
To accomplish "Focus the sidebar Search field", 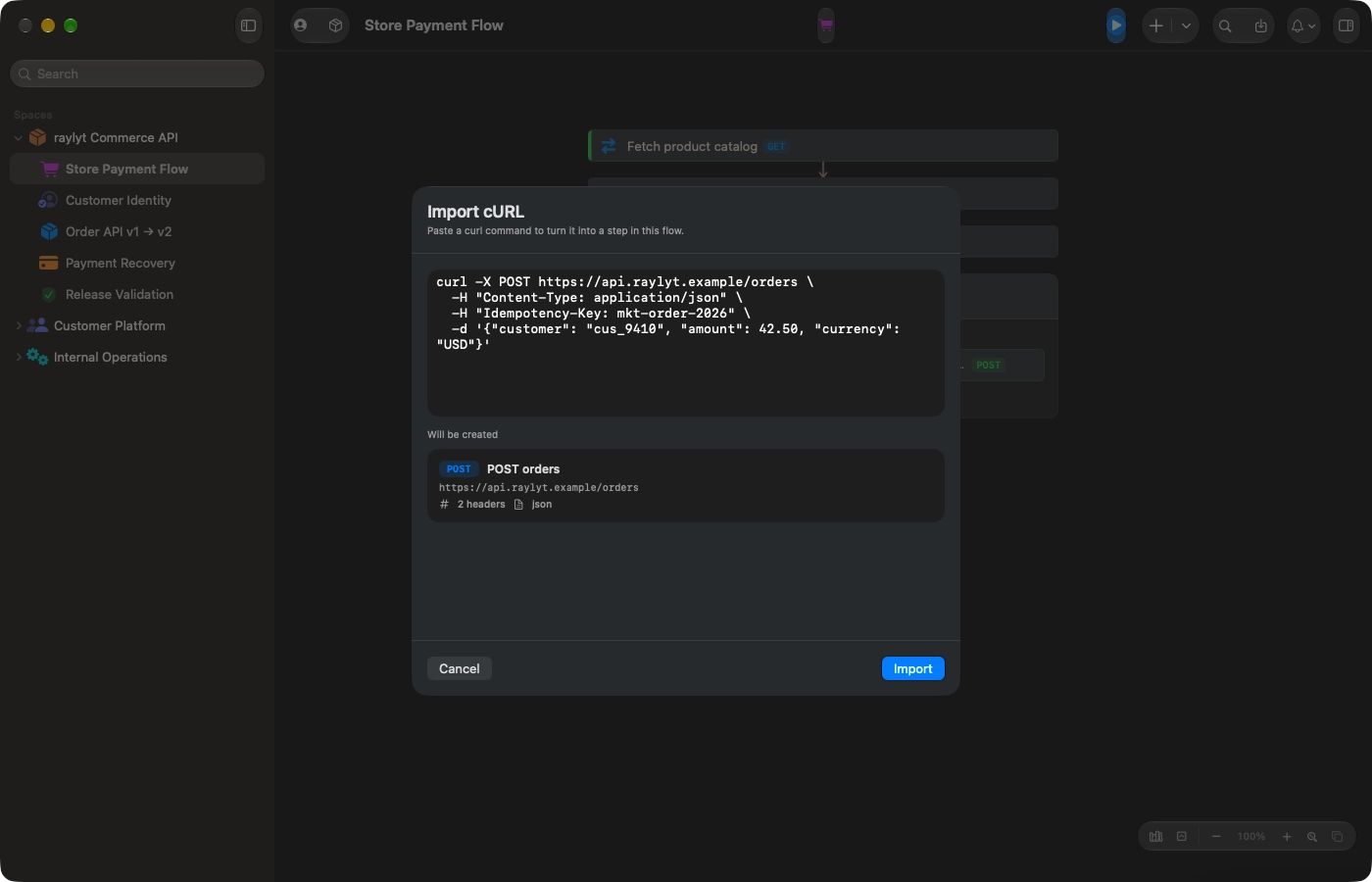I will click(137, 73).
